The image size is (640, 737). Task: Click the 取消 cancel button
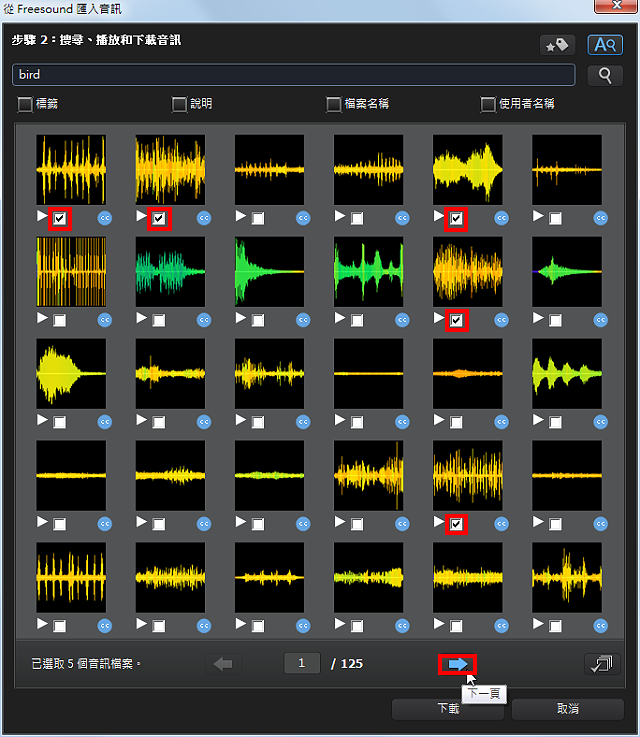point(568,709)
